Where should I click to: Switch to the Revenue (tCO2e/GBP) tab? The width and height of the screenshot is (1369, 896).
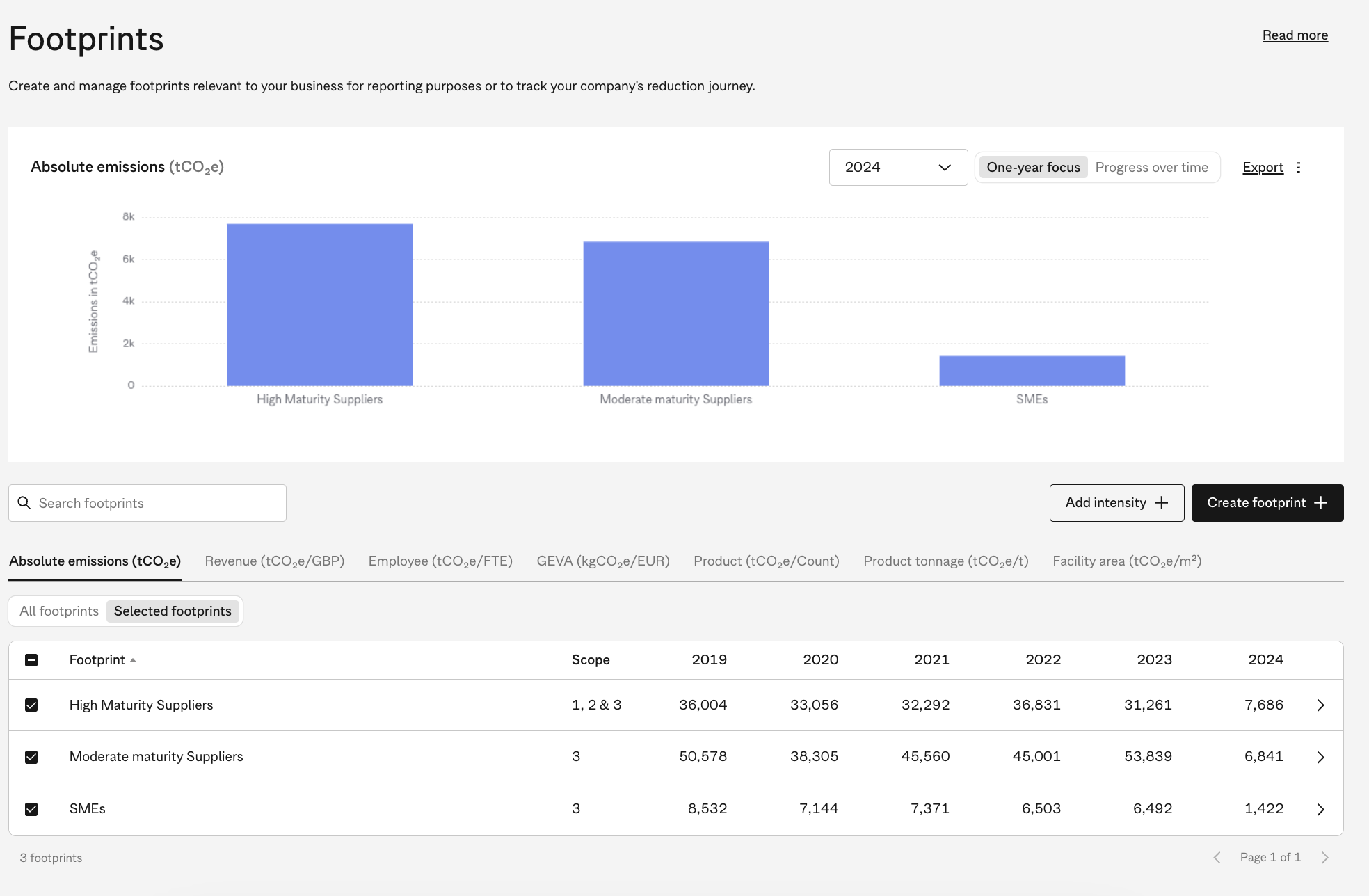click(x=275, y=561)
